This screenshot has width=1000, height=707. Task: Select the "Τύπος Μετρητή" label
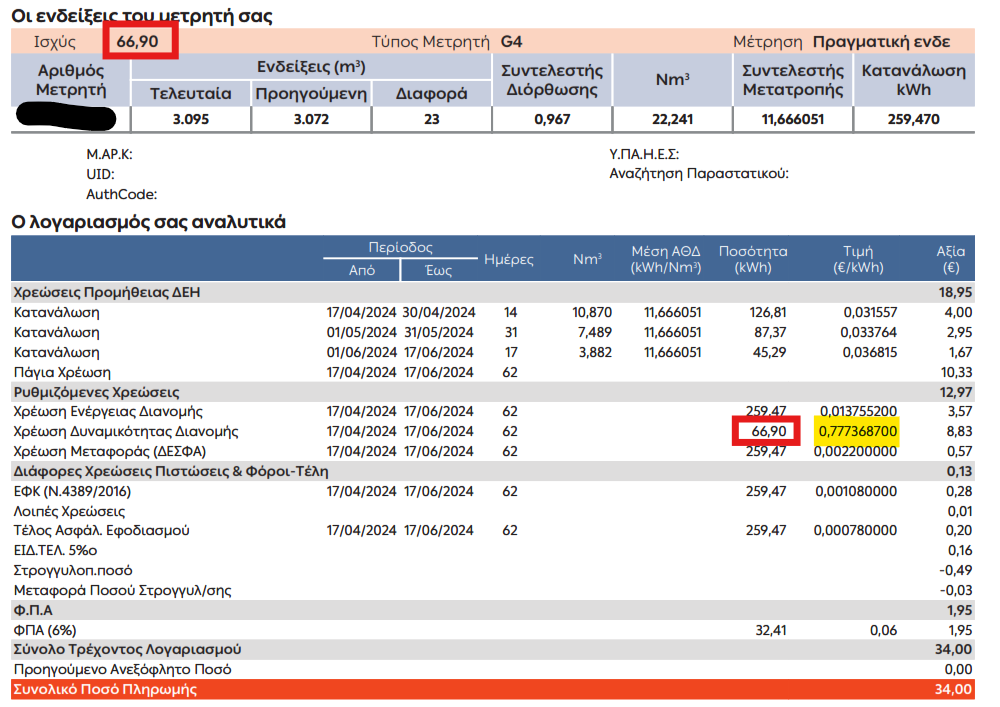tap(430, 42)
